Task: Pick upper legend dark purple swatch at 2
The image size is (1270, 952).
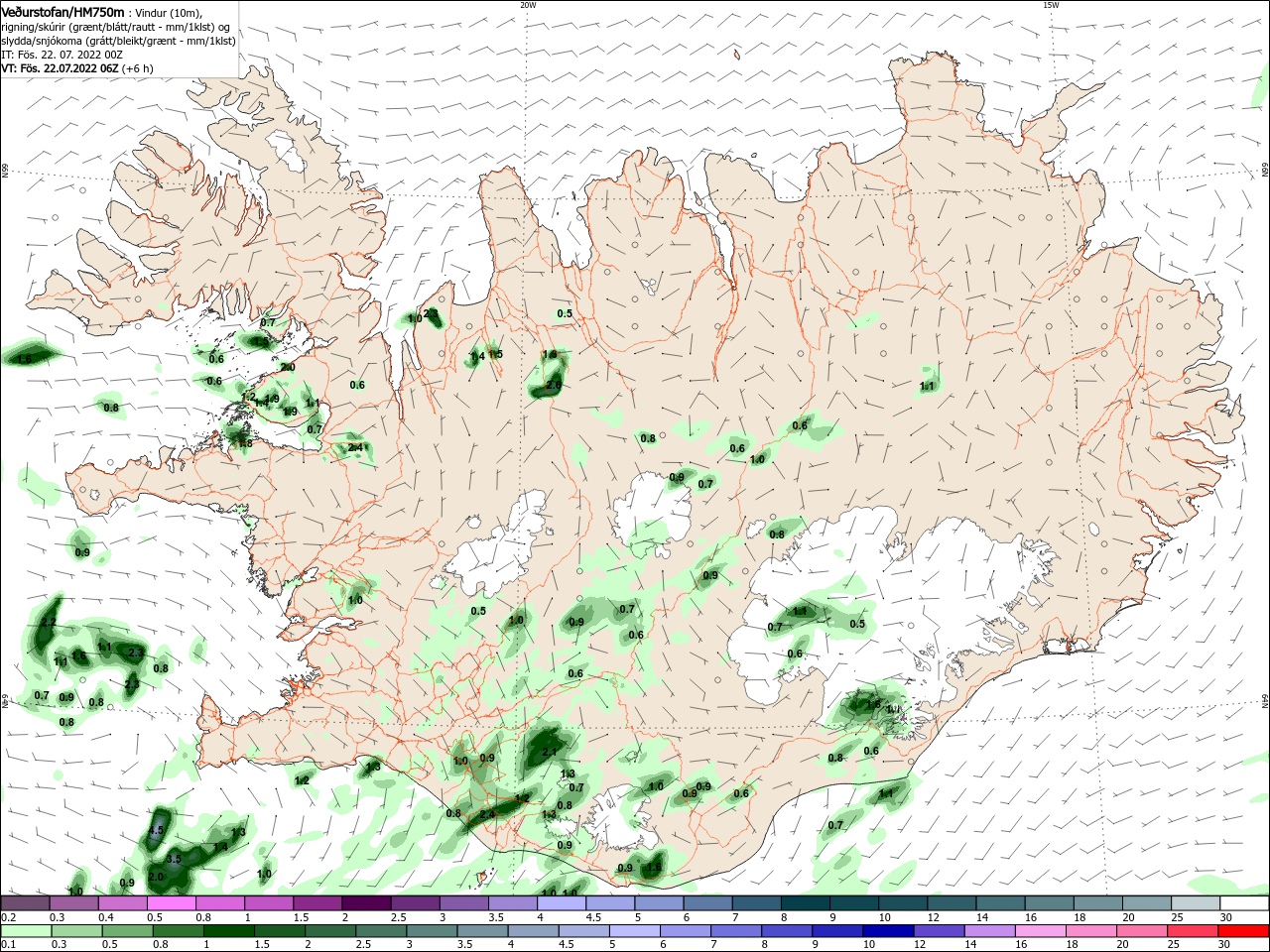Action: coord(365,902)
